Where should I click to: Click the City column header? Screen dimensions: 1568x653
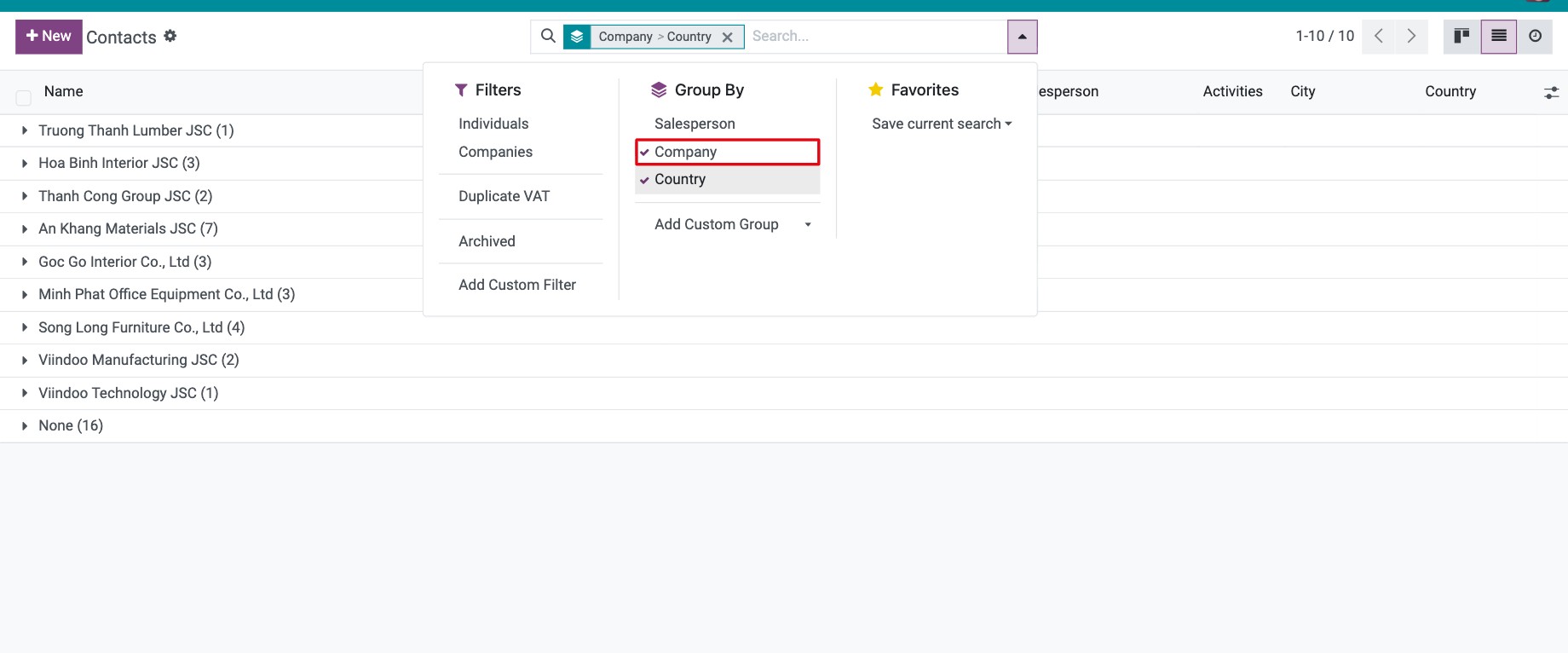click(1303, 91)
